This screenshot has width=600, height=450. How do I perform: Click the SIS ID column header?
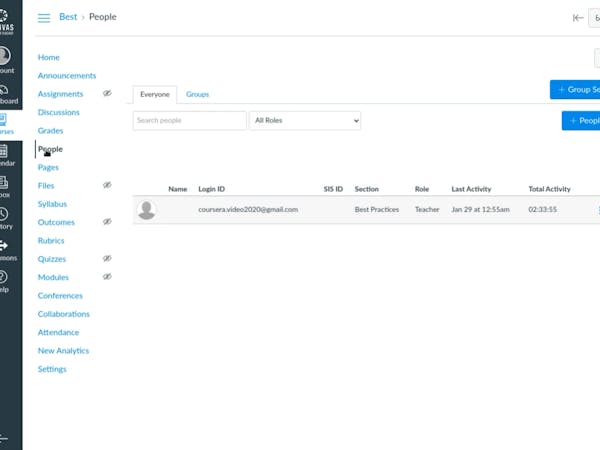point(333,189)
